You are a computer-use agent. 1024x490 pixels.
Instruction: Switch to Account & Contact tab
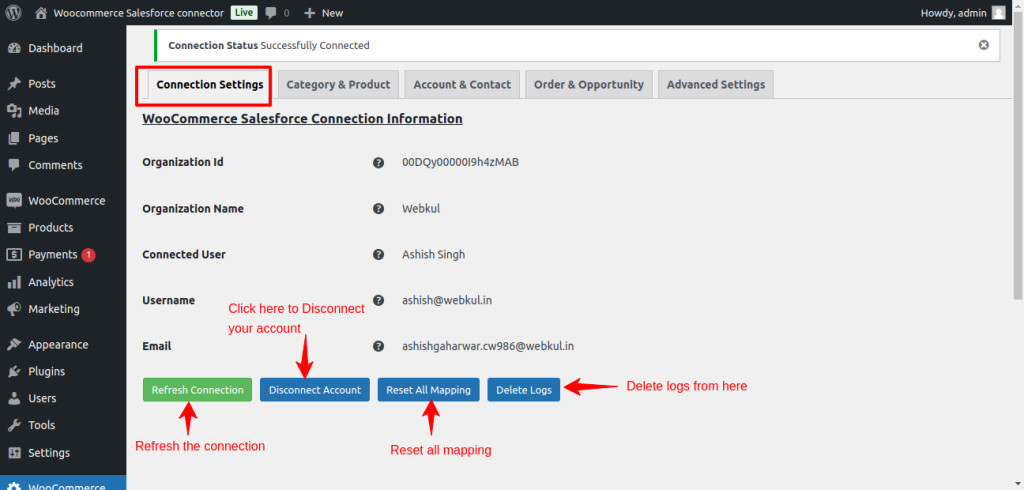pyautogui.click(x=462, y=85)
